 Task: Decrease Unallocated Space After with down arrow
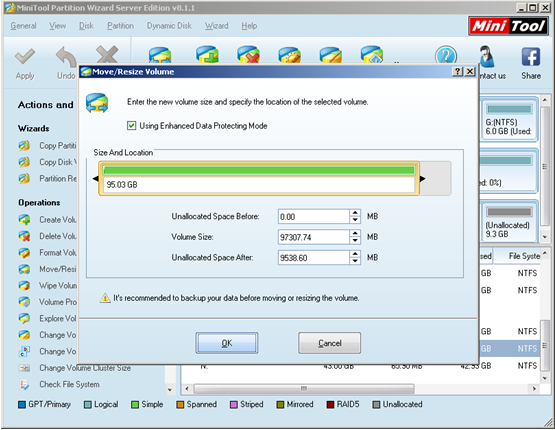pos(355,261)
